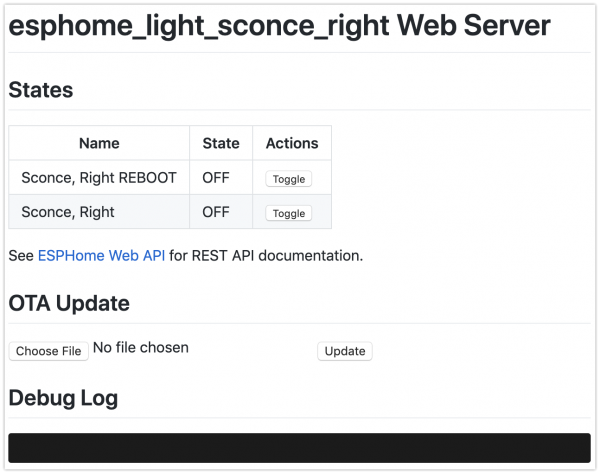Click the No file chosen label
The image size is (600, 474).
[x=141, y=348]
